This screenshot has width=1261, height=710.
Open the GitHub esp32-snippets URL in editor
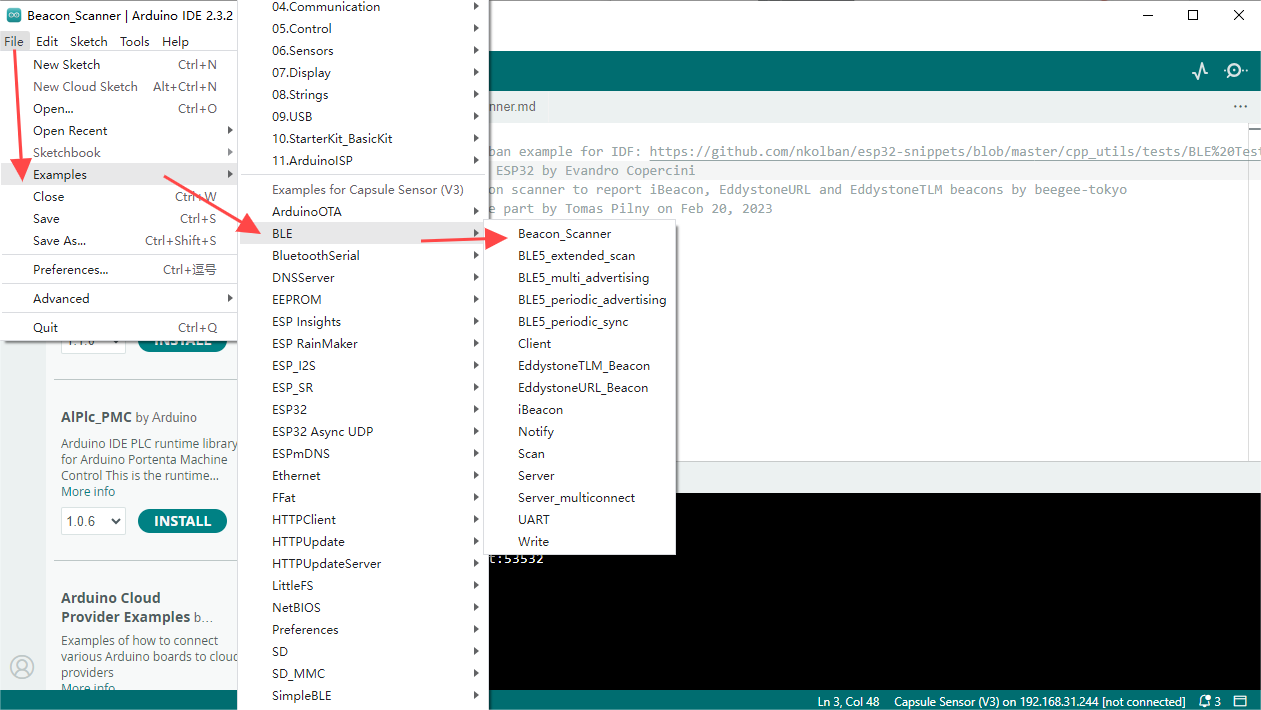pos(950,152)
